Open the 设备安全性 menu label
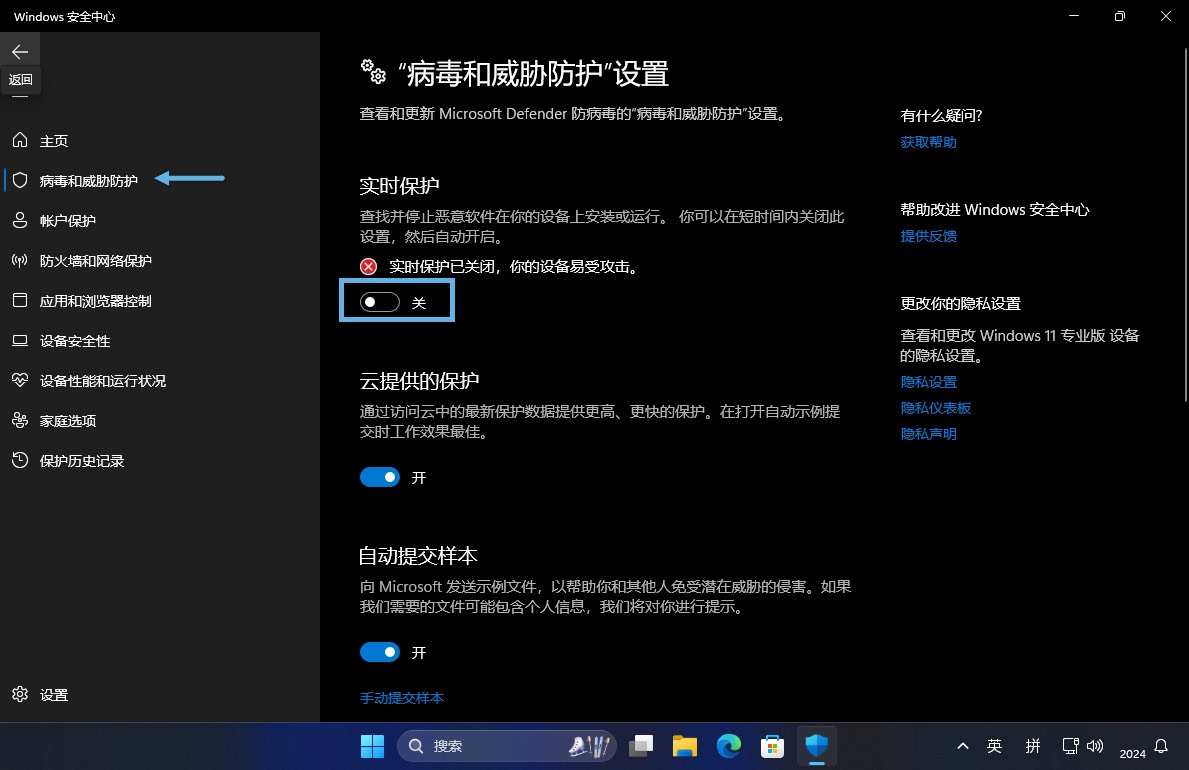 [x=75, y=341]
